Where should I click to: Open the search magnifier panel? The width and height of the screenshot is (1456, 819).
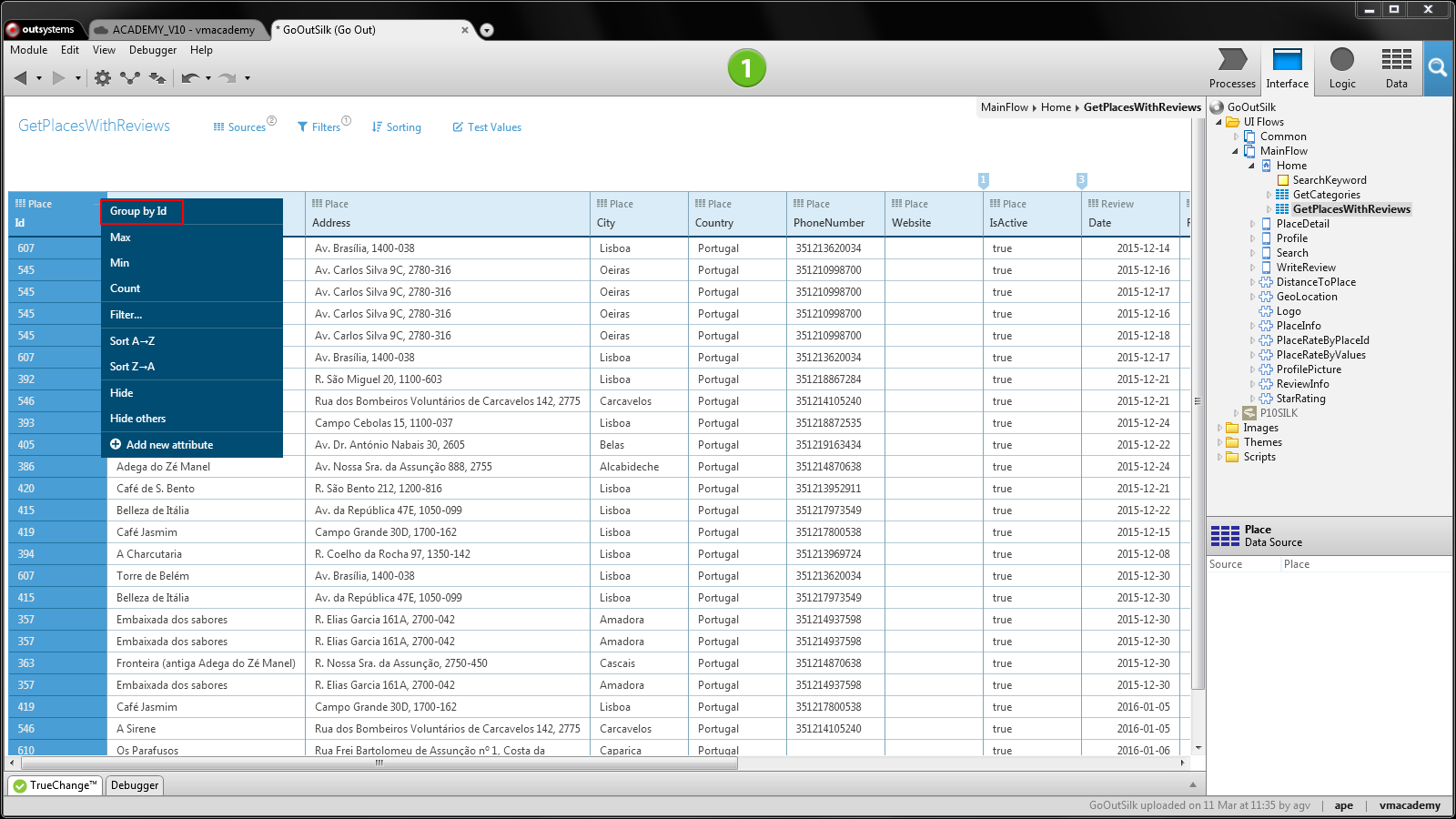(1437, 68)
